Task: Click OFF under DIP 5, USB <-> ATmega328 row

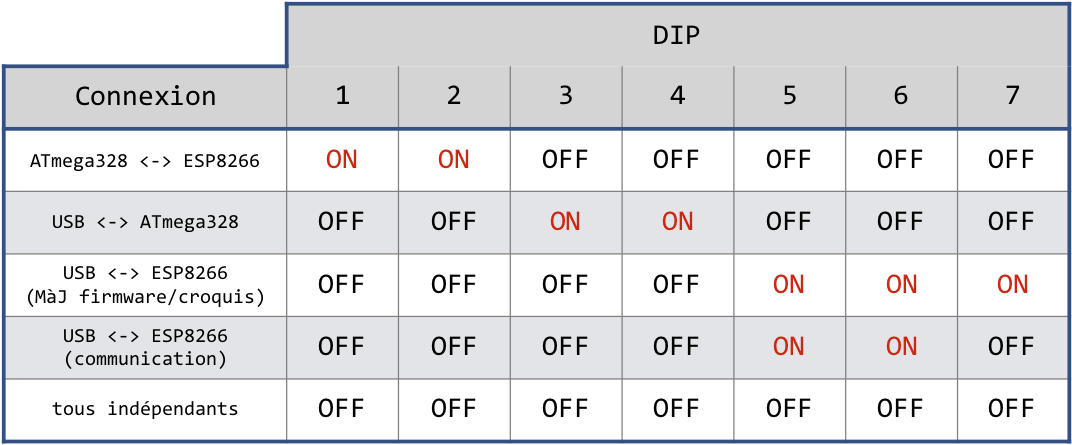Action: [789, 222]
